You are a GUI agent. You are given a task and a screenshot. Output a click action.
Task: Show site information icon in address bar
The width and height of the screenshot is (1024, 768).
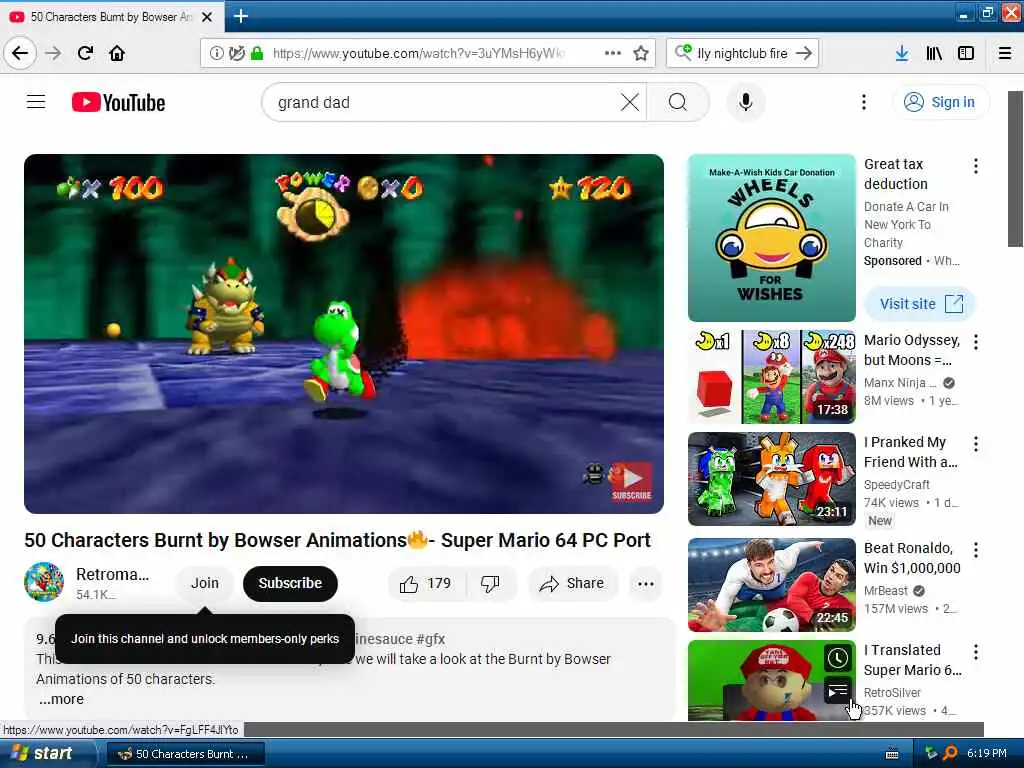(x=216, y=54)
